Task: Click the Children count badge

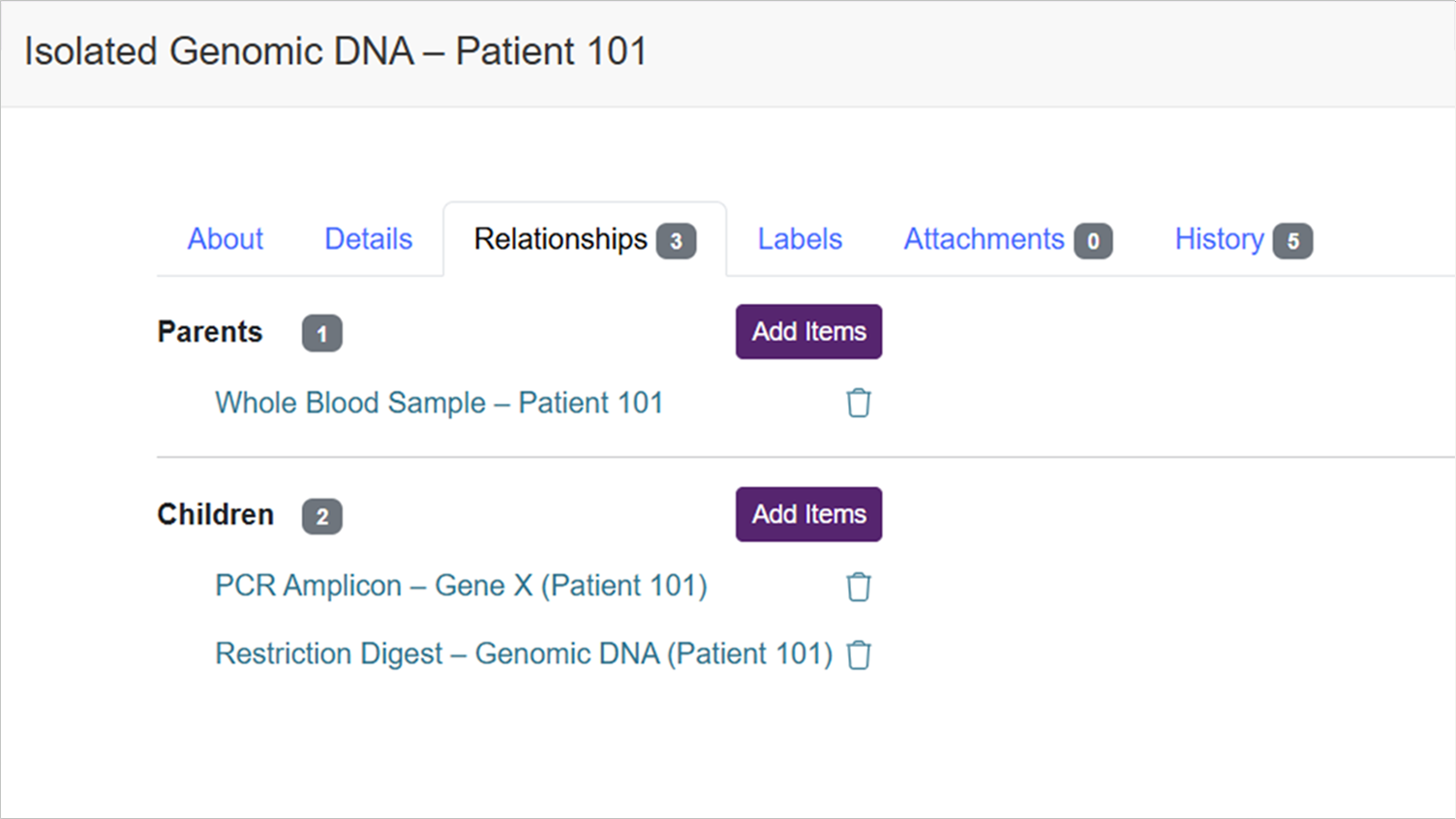Action: [321, 516]
